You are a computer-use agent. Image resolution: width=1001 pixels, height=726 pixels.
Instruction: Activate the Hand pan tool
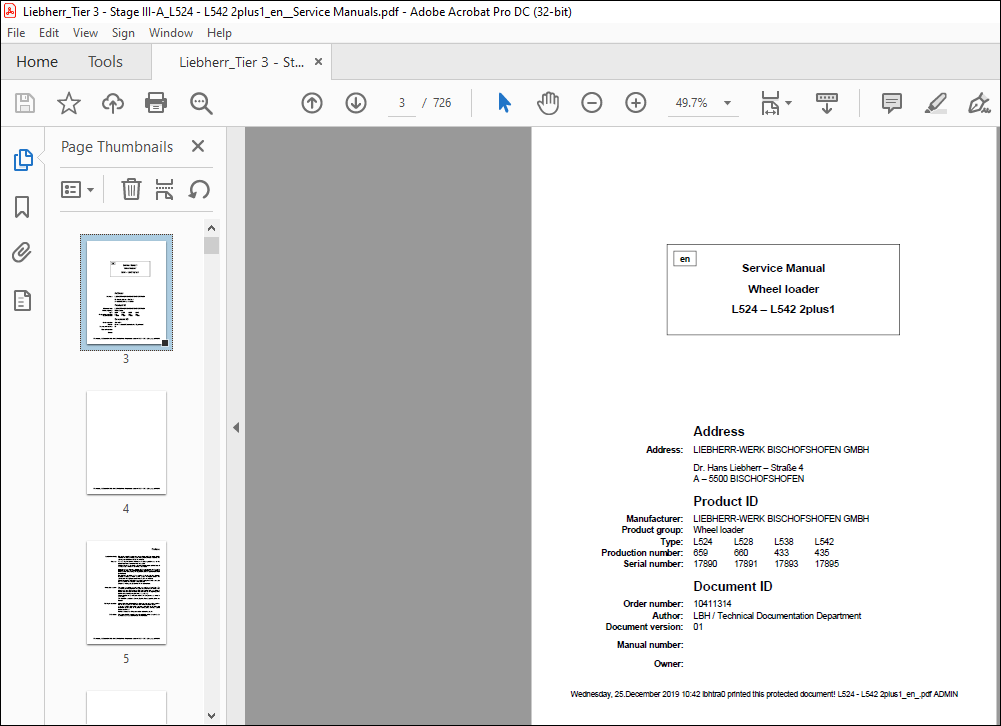[548, 103]
